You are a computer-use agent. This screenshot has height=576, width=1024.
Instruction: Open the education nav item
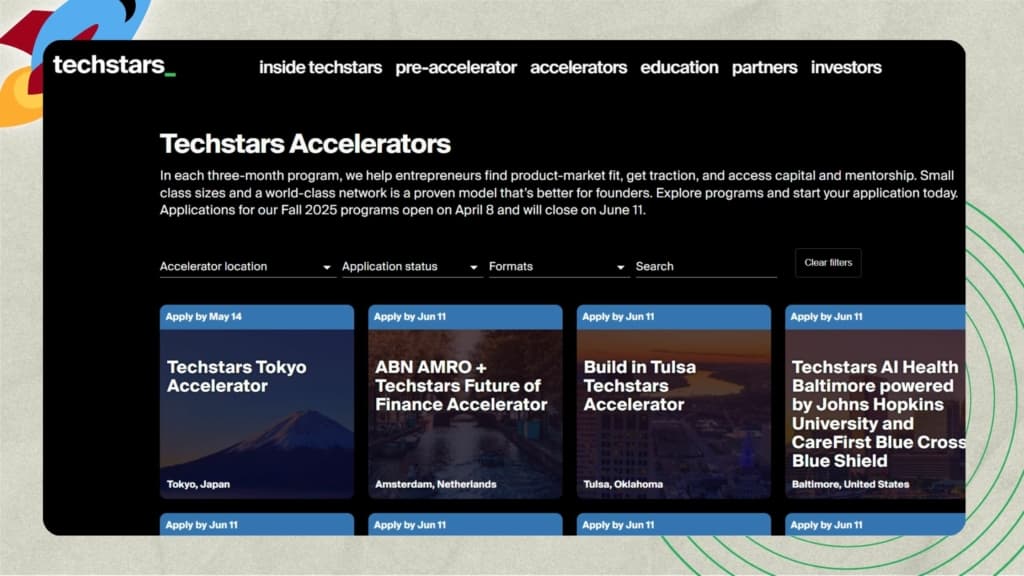pyautogui.click(x=679, y=67)
